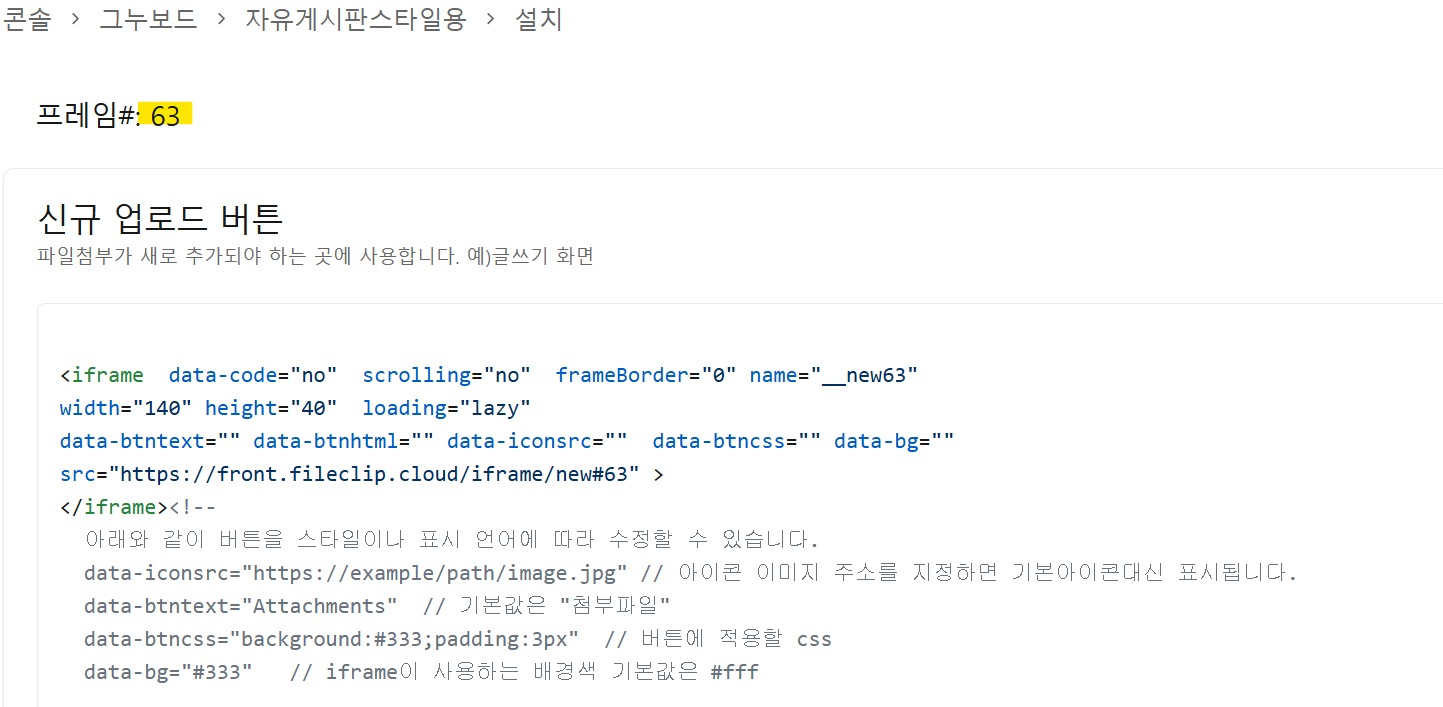Select the iframe opening tag in code
Viewport: 1443px width, 707px height.
click(102, 374)
